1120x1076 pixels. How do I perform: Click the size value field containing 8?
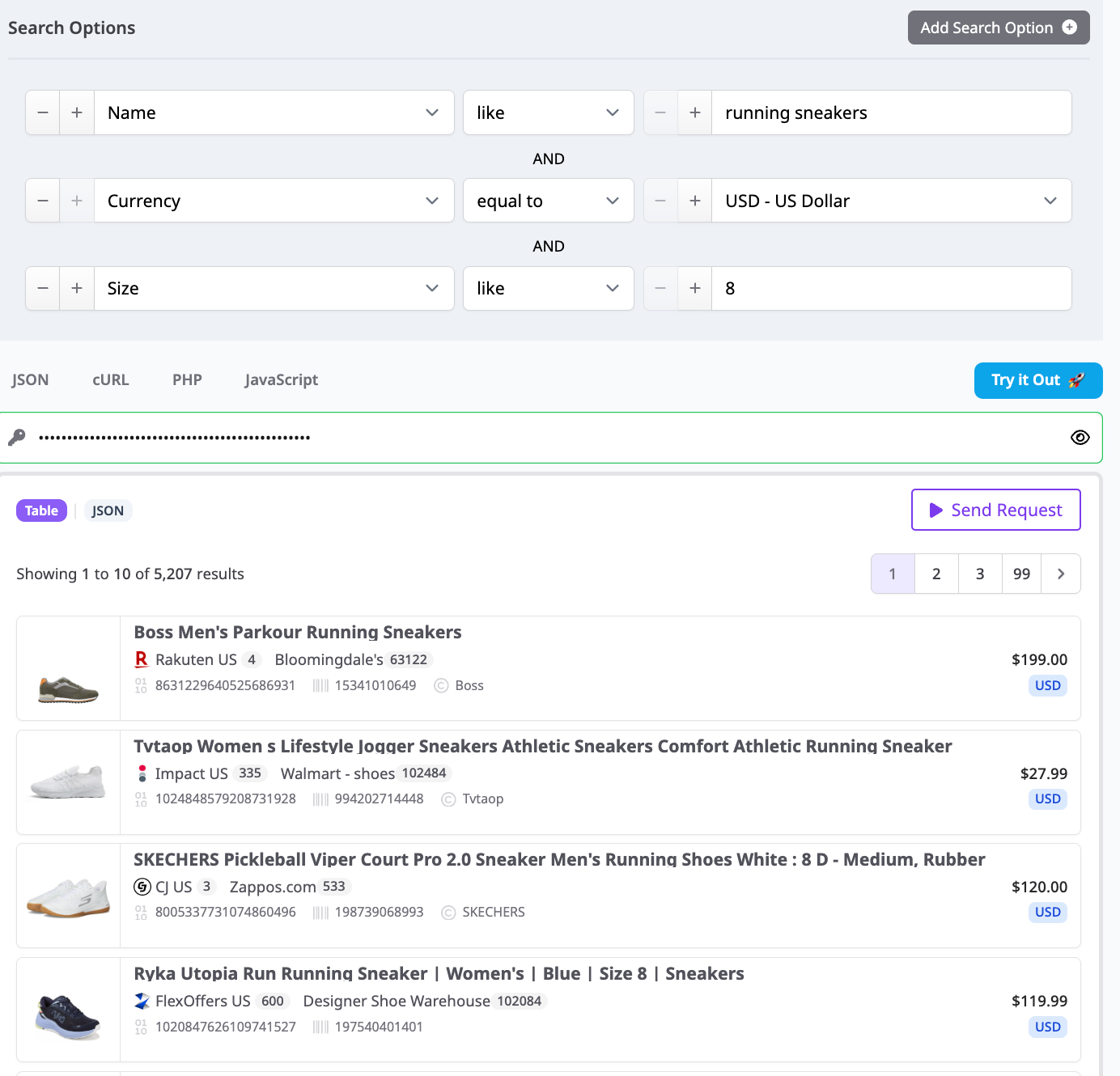click(892, 288)
